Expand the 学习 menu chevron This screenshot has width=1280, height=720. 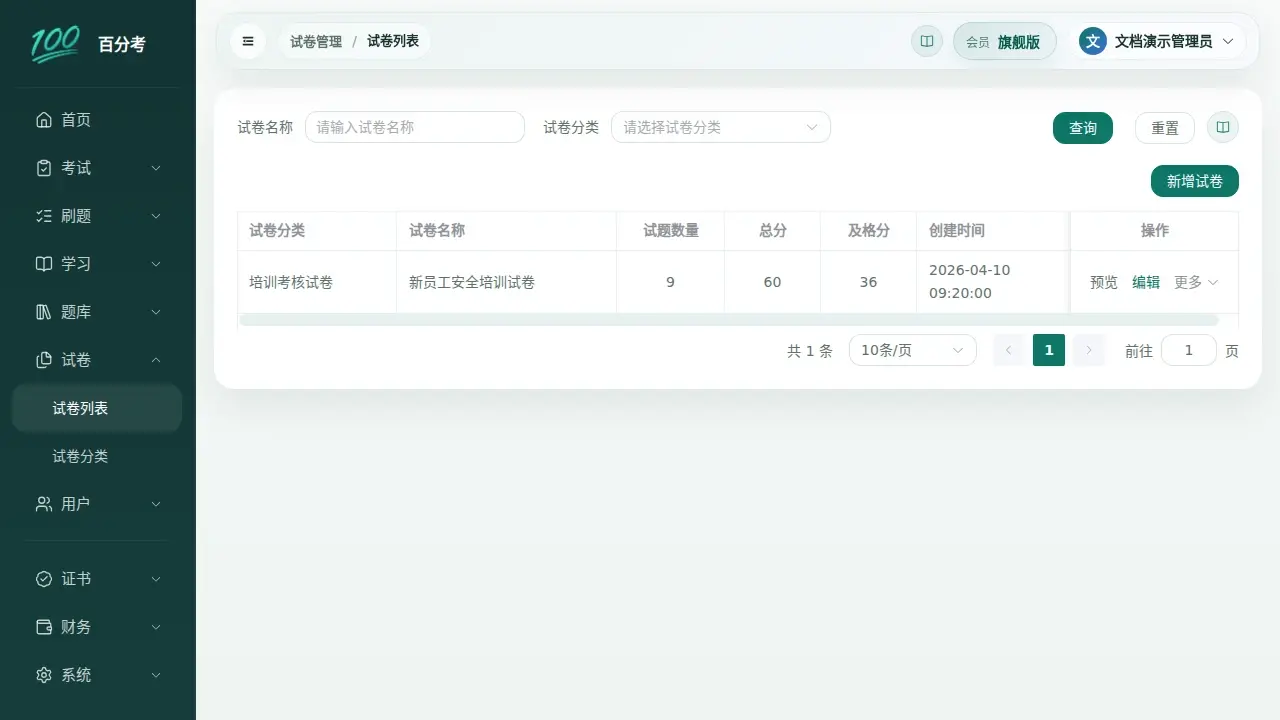click(x=156, y=264)
